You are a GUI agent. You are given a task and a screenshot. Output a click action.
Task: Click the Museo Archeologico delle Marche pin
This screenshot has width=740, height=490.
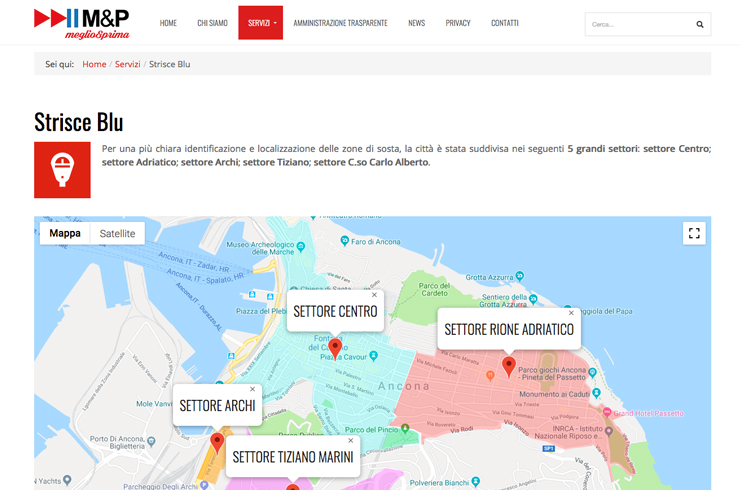[301, 246]
